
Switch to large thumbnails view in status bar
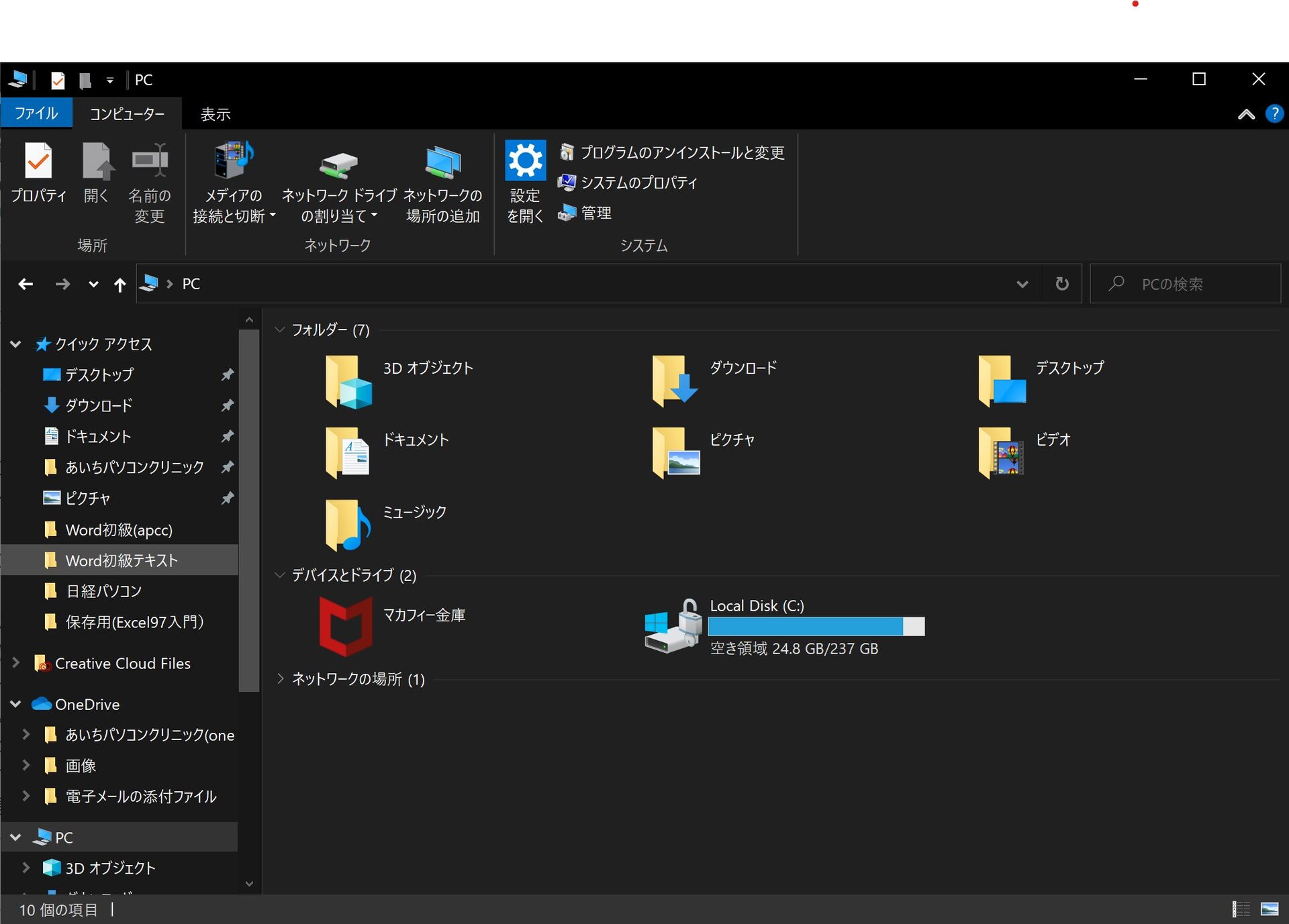[1269, 909]
